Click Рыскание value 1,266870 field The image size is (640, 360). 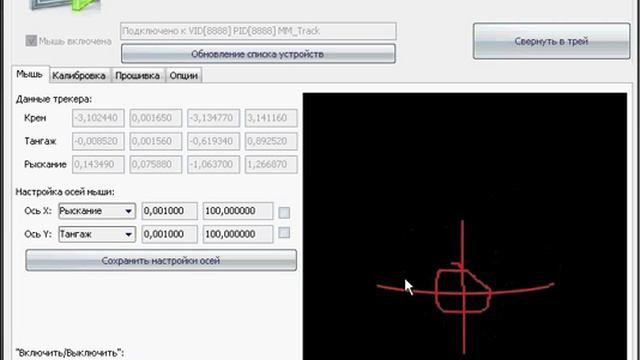271,164
